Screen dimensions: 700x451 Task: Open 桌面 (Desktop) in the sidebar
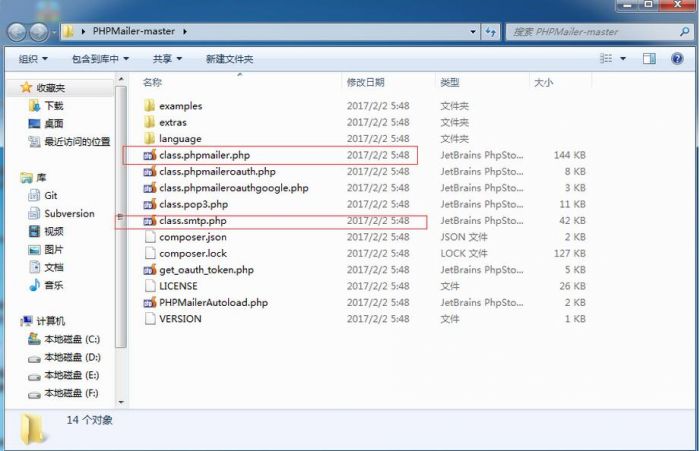[46, 124]
